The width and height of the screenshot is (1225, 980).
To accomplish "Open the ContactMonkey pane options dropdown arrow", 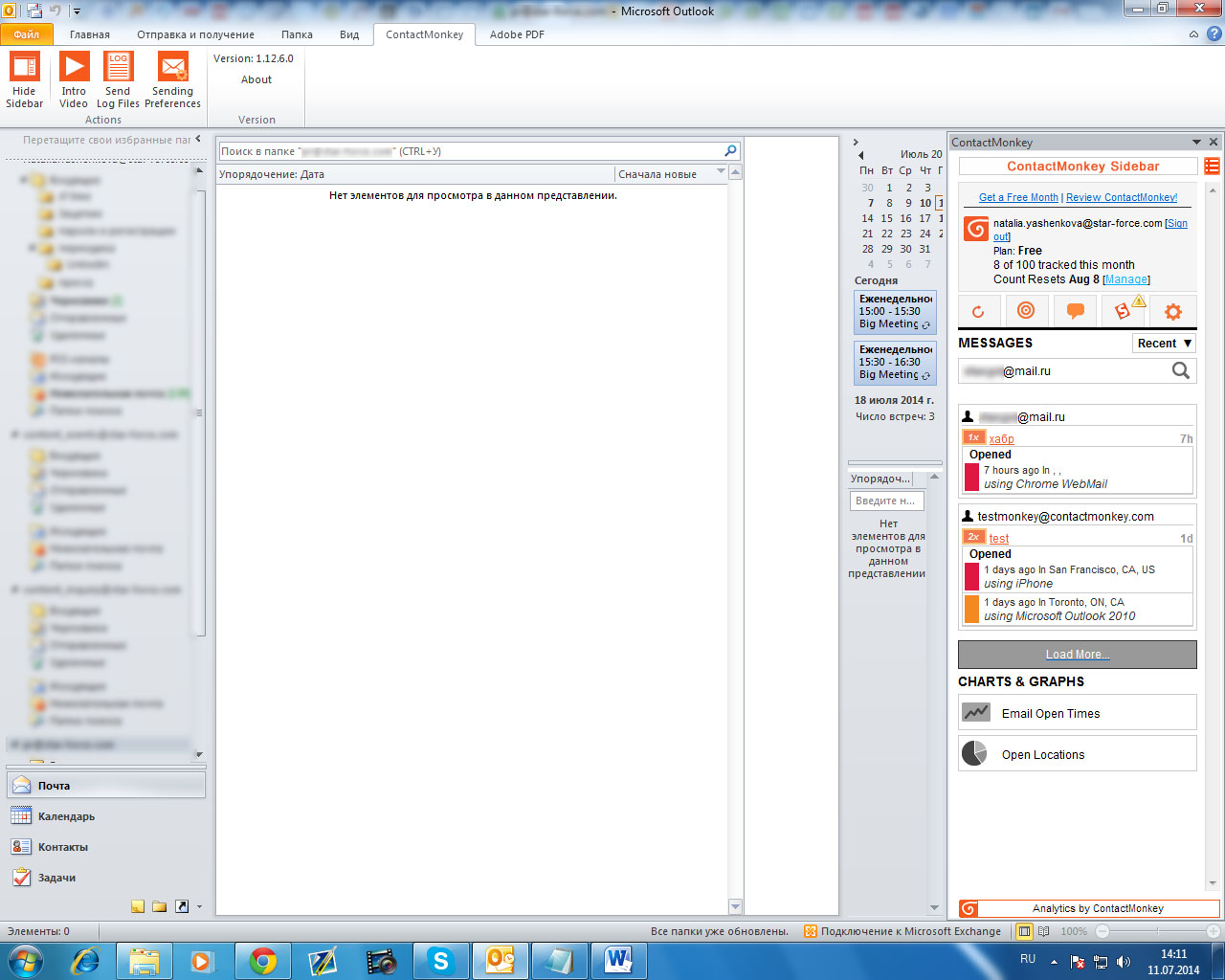I will click(1196, 142).
